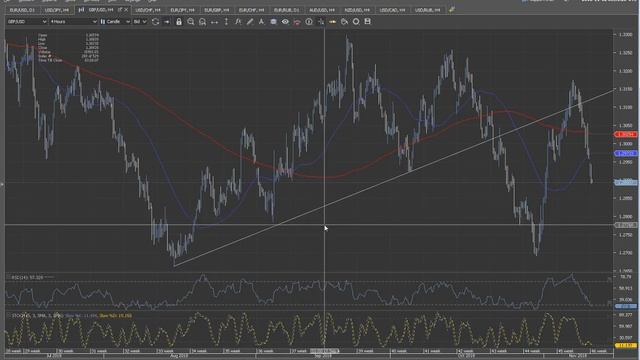Click the yellow stochastic value label on axis
Screen dimensions: 640x360
(626, 345)
